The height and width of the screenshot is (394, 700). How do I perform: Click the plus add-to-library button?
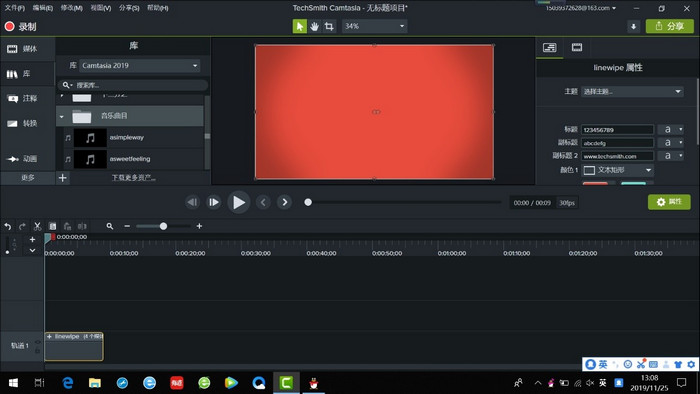(62, 178)
